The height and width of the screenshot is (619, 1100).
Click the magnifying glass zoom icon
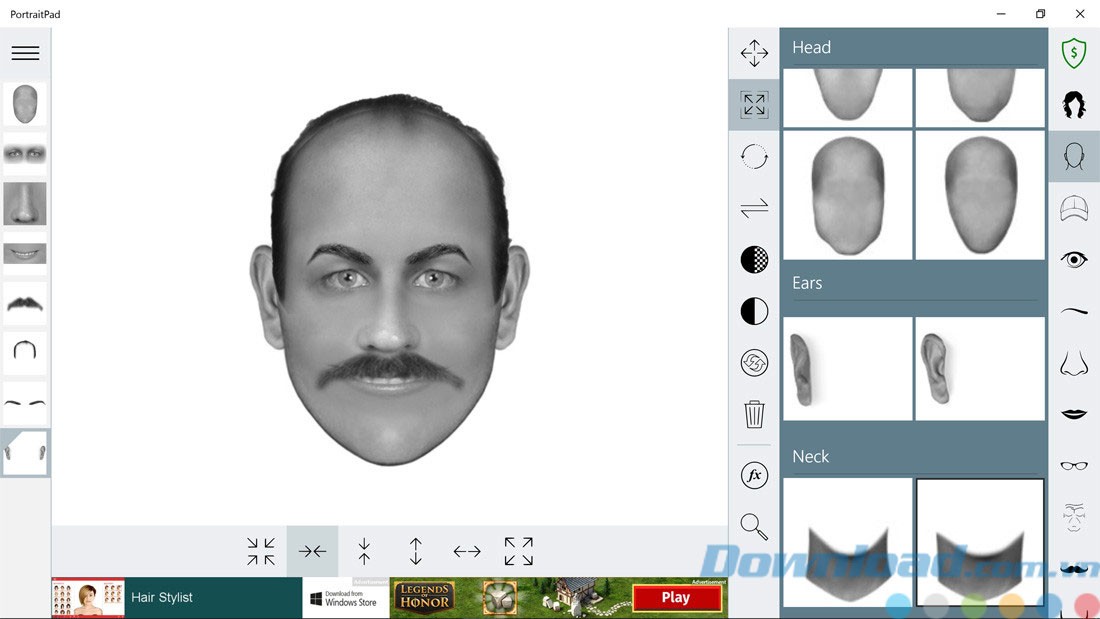coord(754,526)
